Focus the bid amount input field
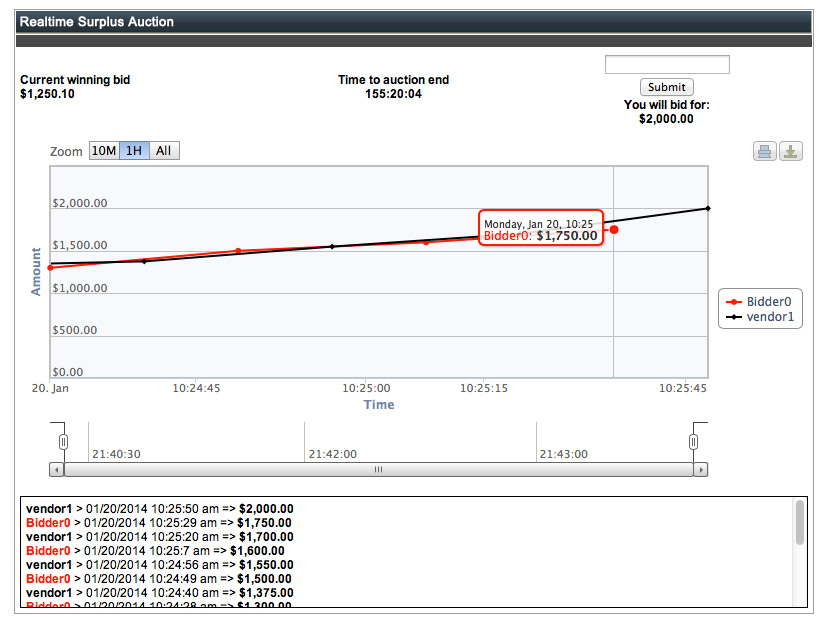Screen dimensions: 835x617 coord(667,65)
